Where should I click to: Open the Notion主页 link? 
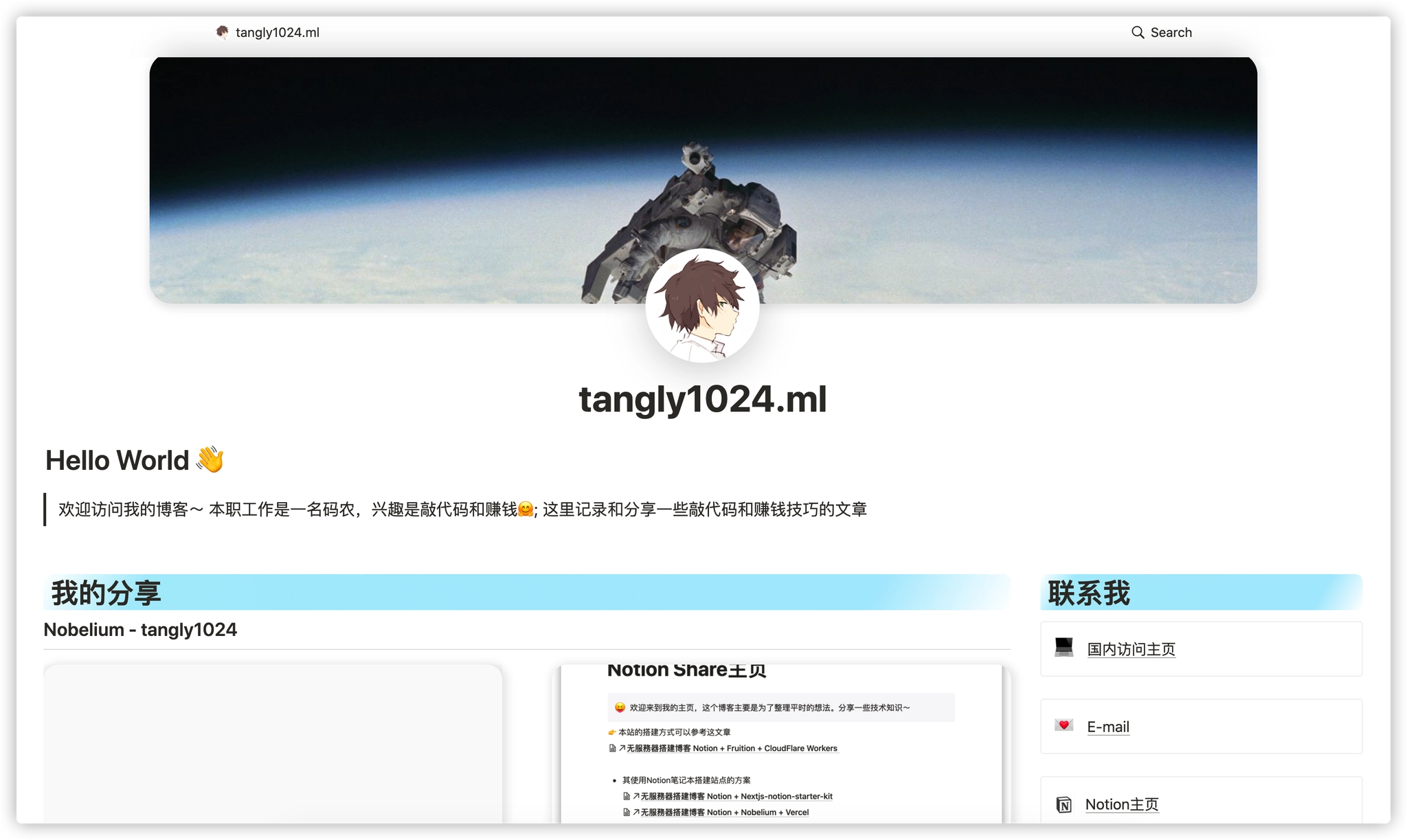point(1122,804)
